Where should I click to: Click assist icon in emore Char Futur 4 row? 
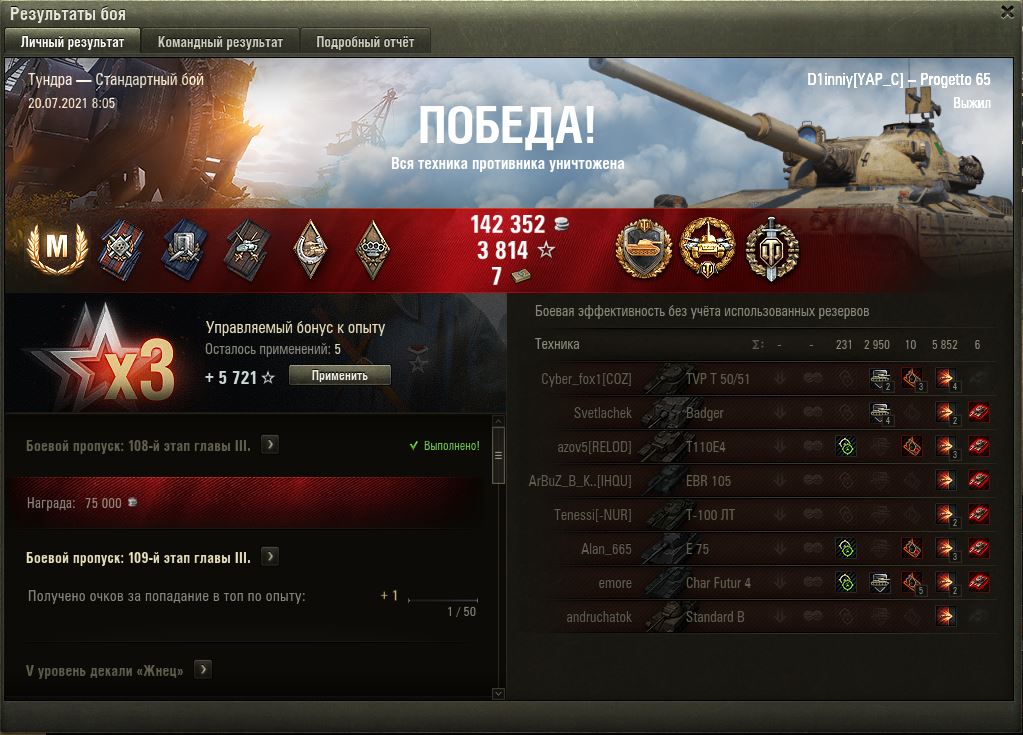pyautogui.click(x=880, y=582)
